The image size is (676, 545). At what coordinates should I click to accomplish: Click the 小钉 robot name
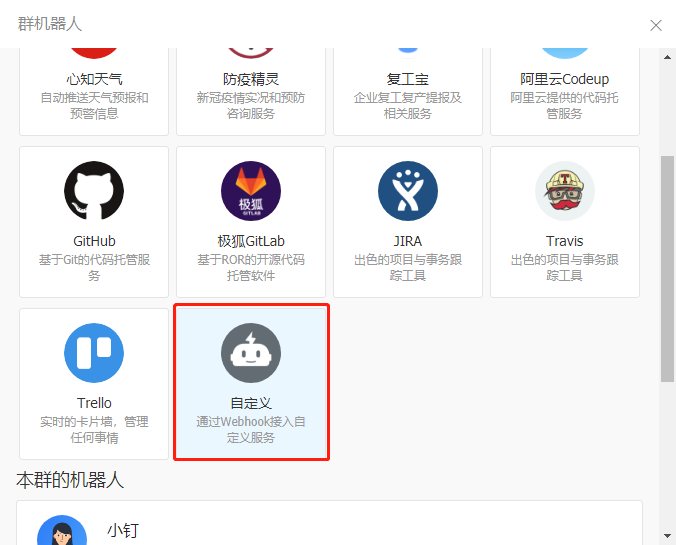[x=123, y=530]
